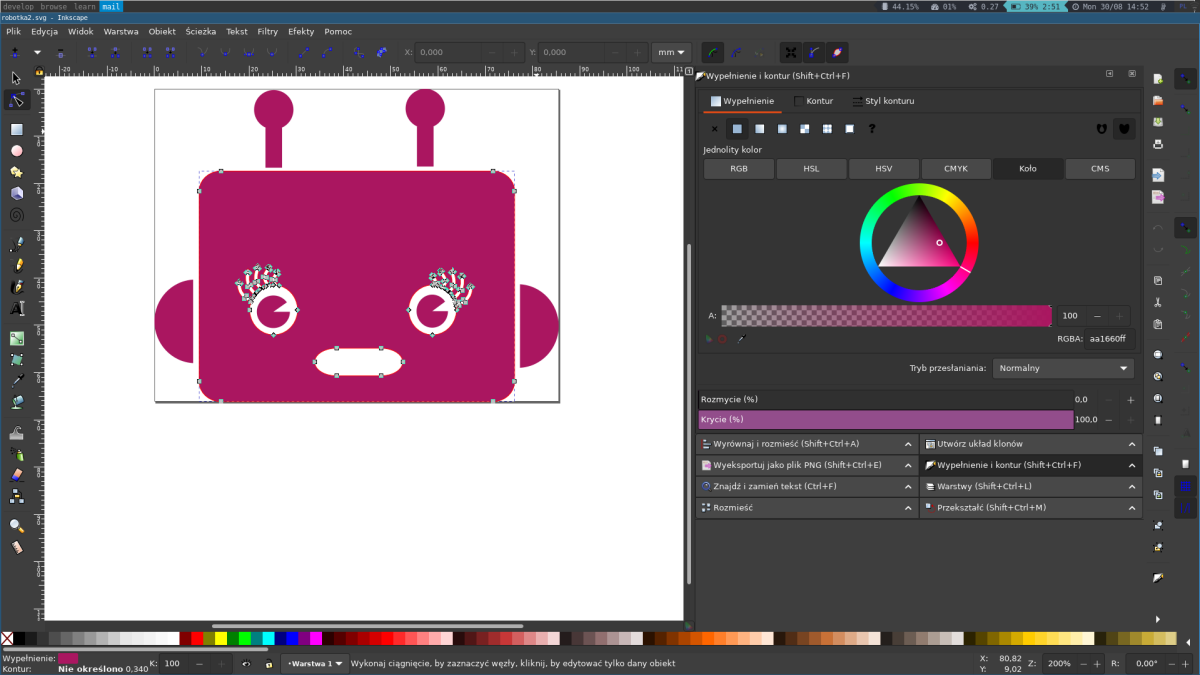Switch to the Styl konturu tab
The width and height of the screenshot is (1200, 675).
tap(883, 101)
